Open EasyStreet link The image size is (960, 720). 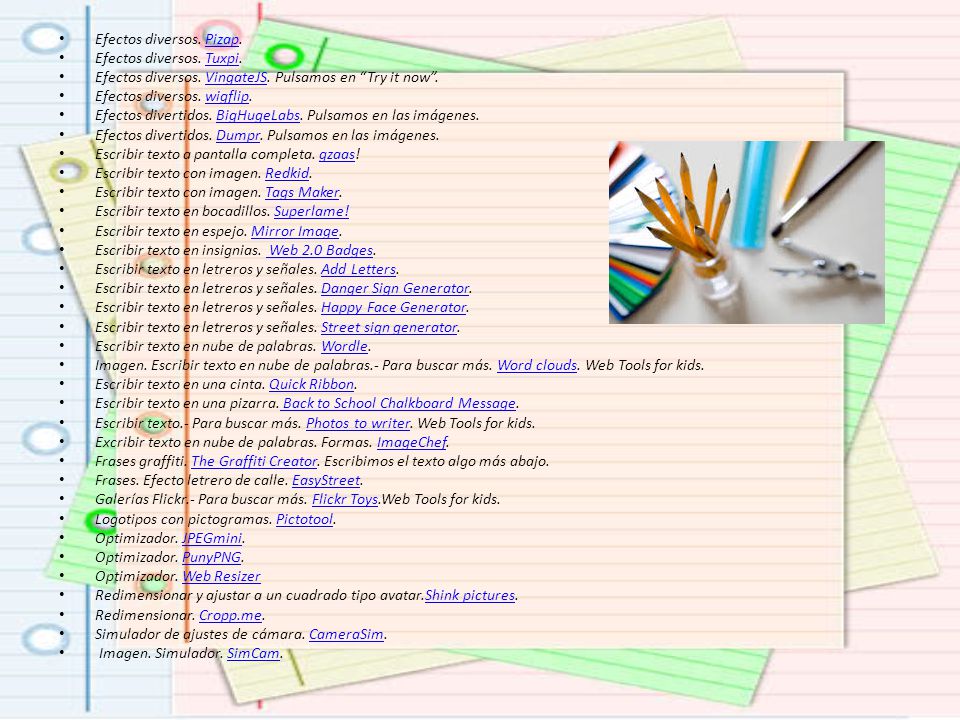pyautogui.click(x=326, y=480)
